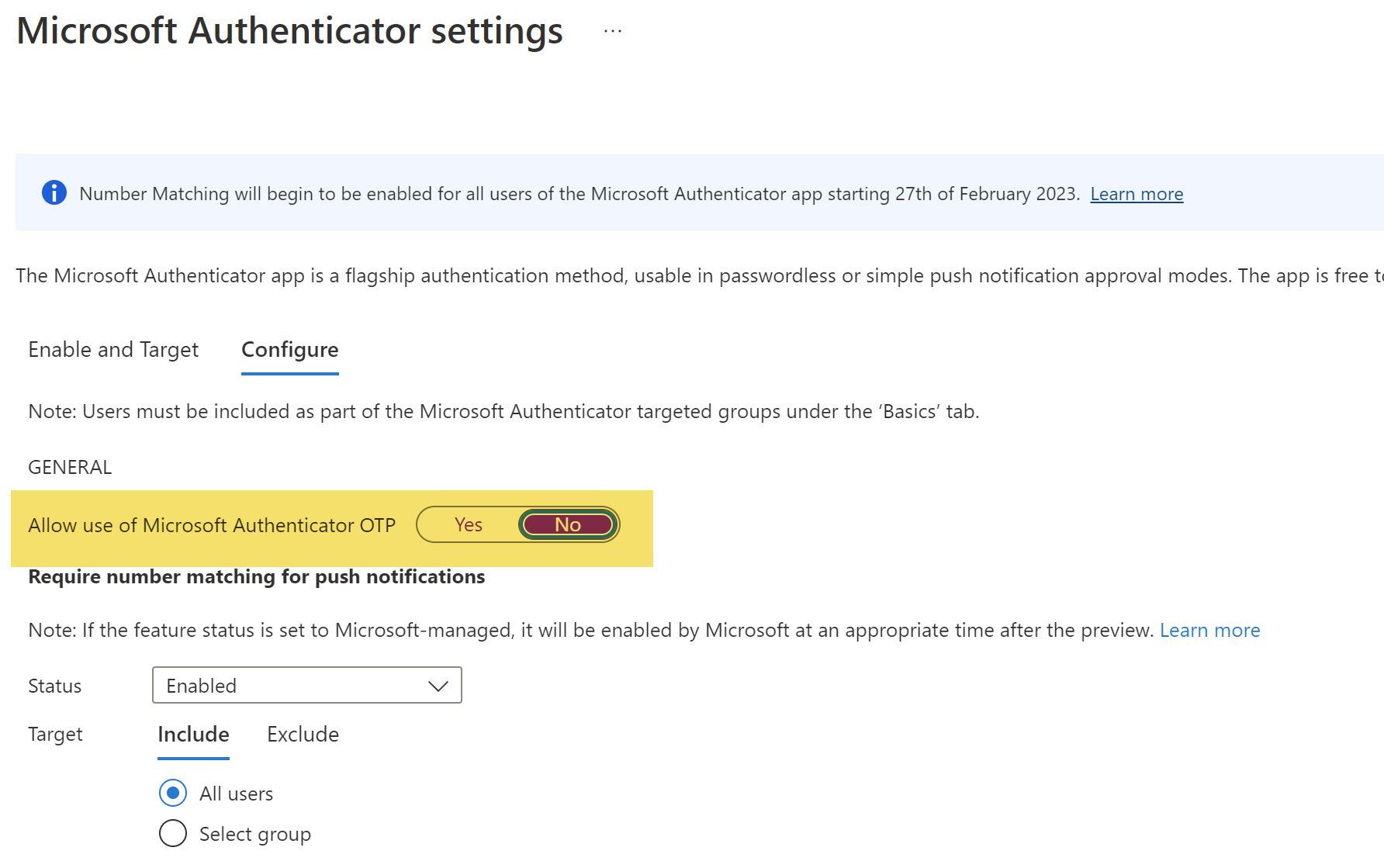The width and height of the screenshot is (1384, 868).
Task: Open the more options ellipsis beside the title
Action: (x=612, y=32)
